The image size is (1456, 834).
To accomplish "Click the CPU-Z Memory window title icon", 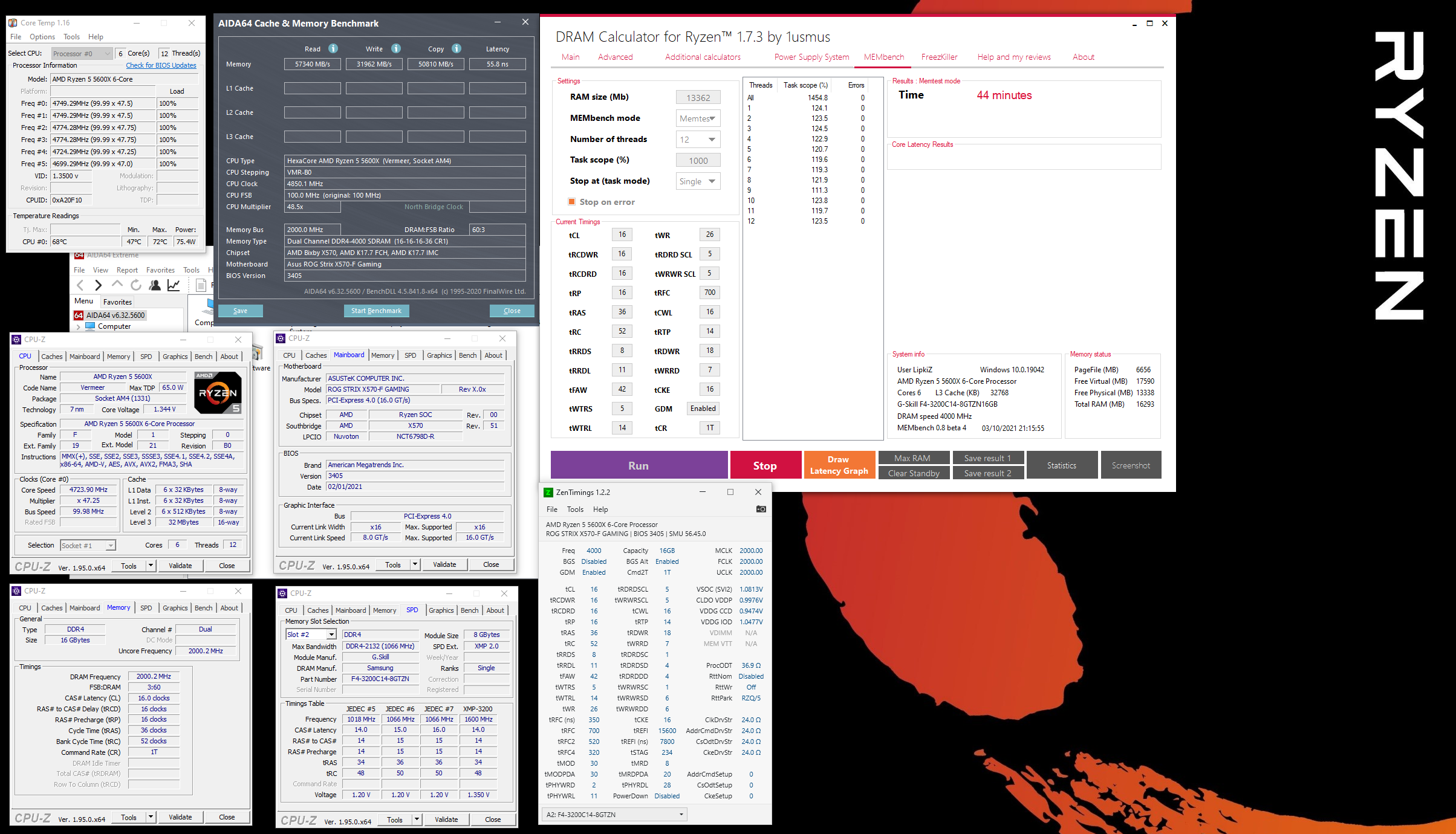I will pos(17,591).
